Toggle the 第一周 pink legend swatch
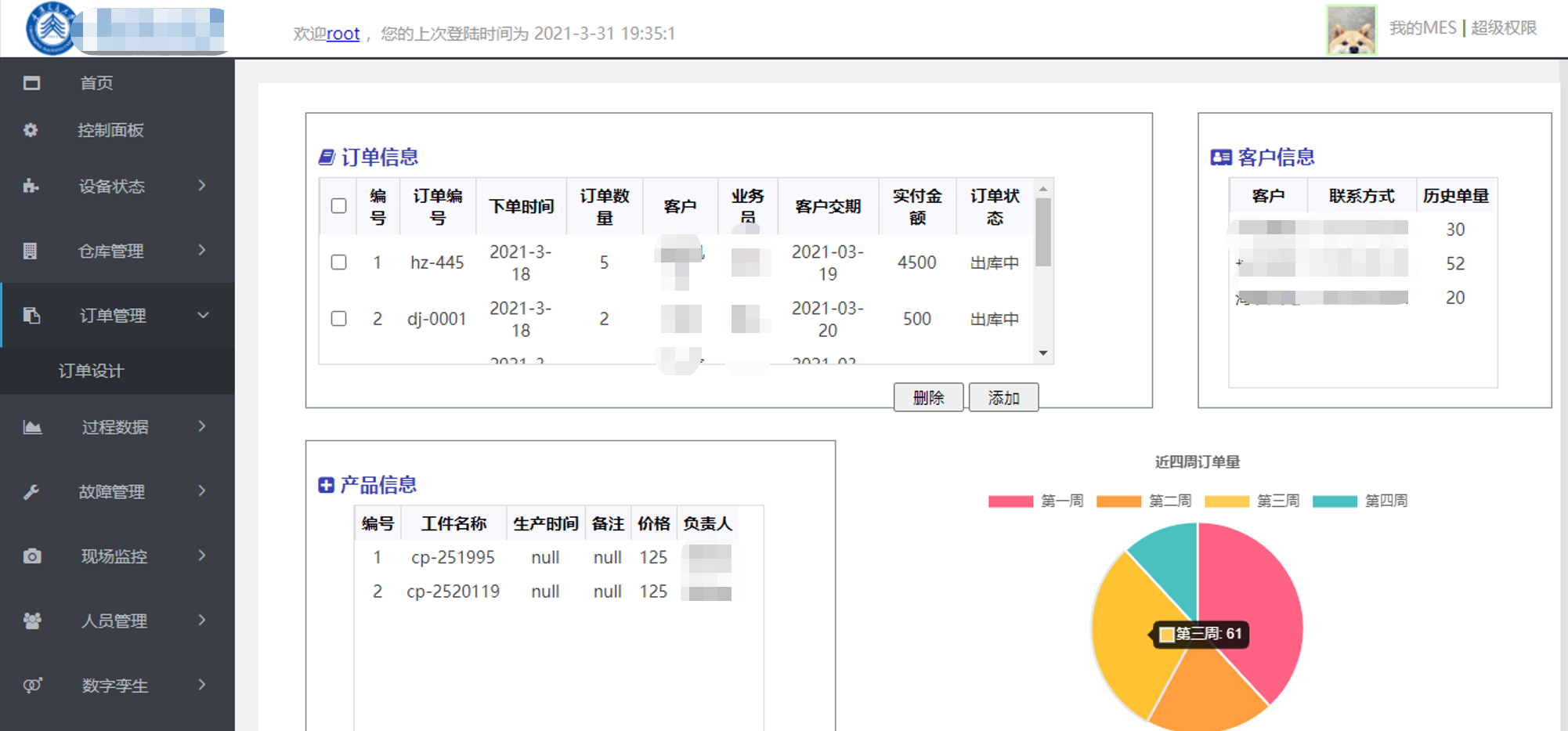This screenshot has height=731, width=1568. (1010, 501)
